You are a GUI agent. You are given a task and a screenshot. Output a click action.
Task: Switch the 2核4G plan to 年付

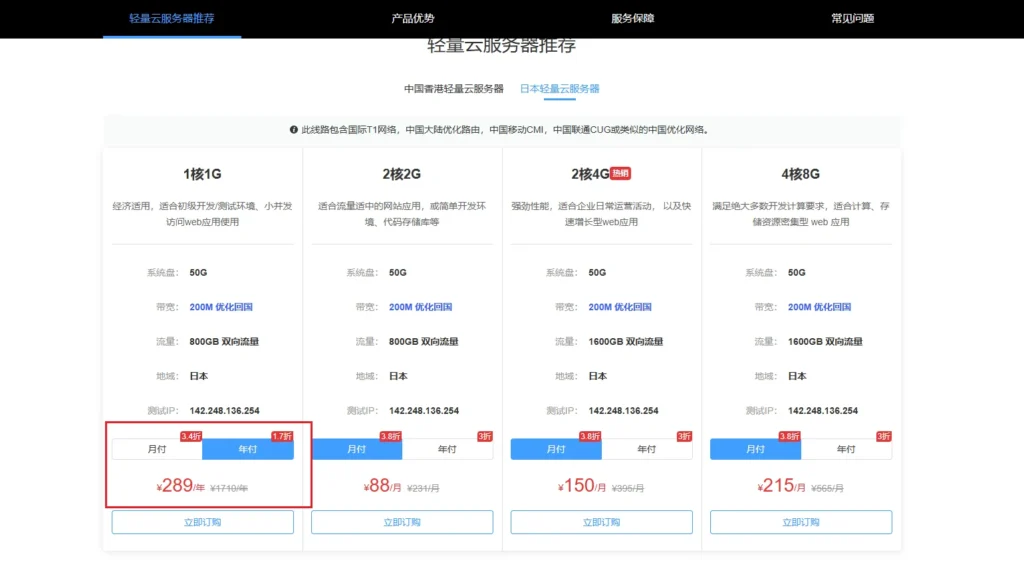click(x=647, y=450)
